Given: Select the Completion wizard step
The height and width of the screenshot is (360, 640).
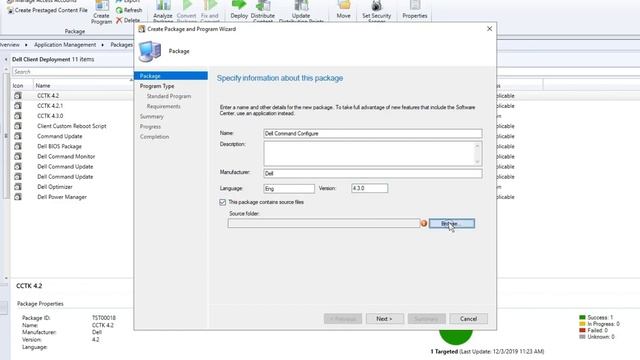Looking at the screenshot, I should point(154,137).
